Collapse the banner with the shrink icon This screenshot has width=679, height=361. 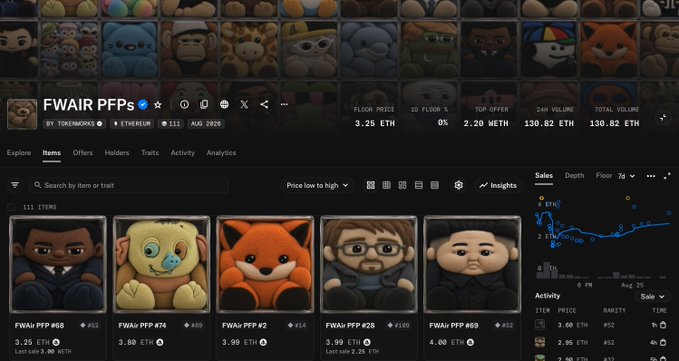[x=663, y=117]
